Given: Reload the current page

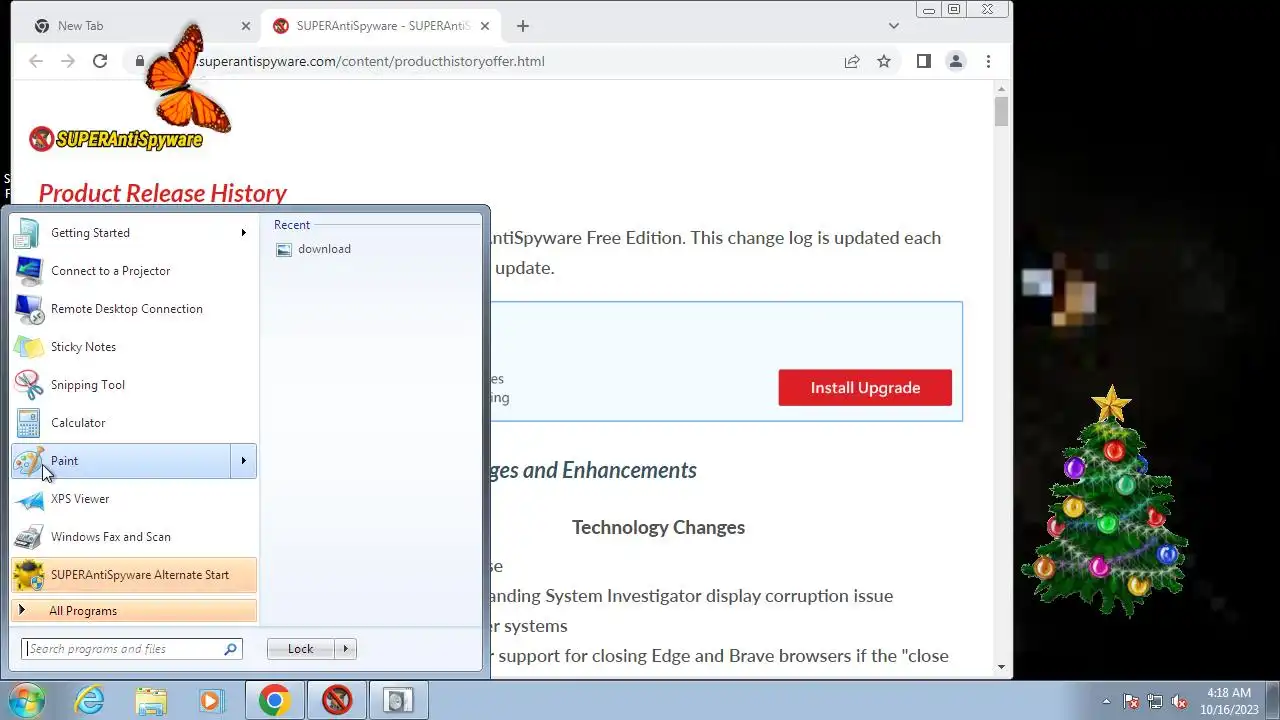Looking at the screenshot, I should pos(100,61).
